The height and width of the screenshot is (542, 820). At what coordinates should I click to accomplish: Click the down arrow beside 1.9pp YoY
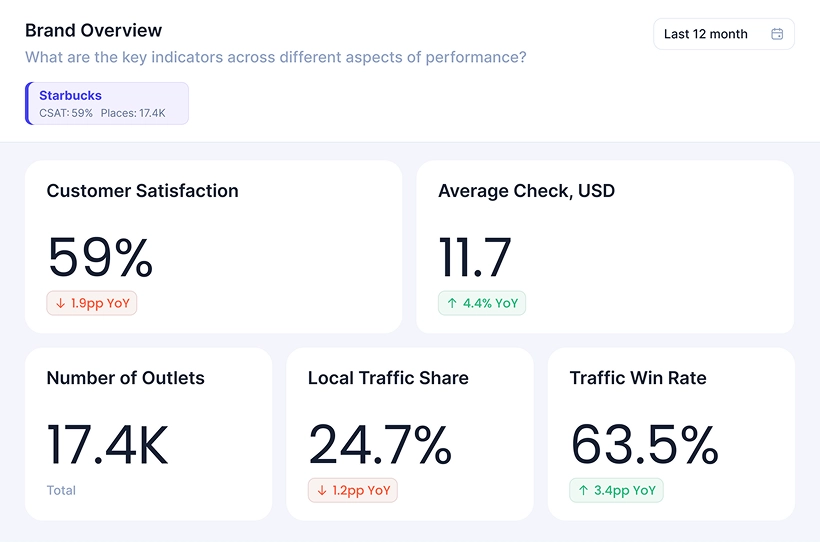pyautogui.click(x=60, y=303)
